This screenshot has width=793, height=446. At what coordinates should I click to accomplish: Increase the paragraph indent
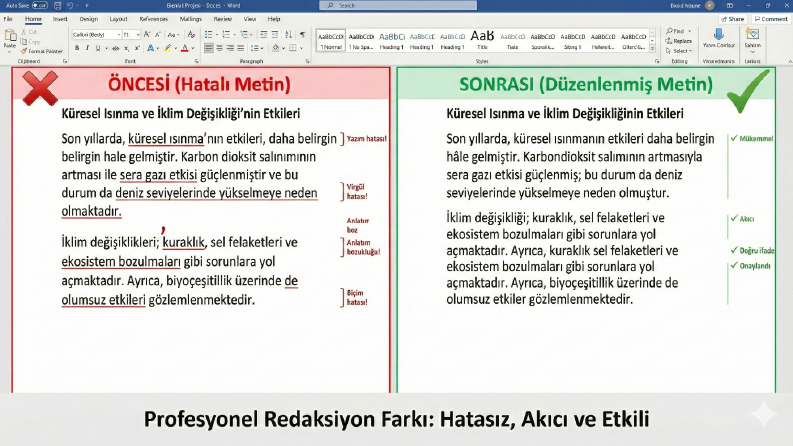275,34
